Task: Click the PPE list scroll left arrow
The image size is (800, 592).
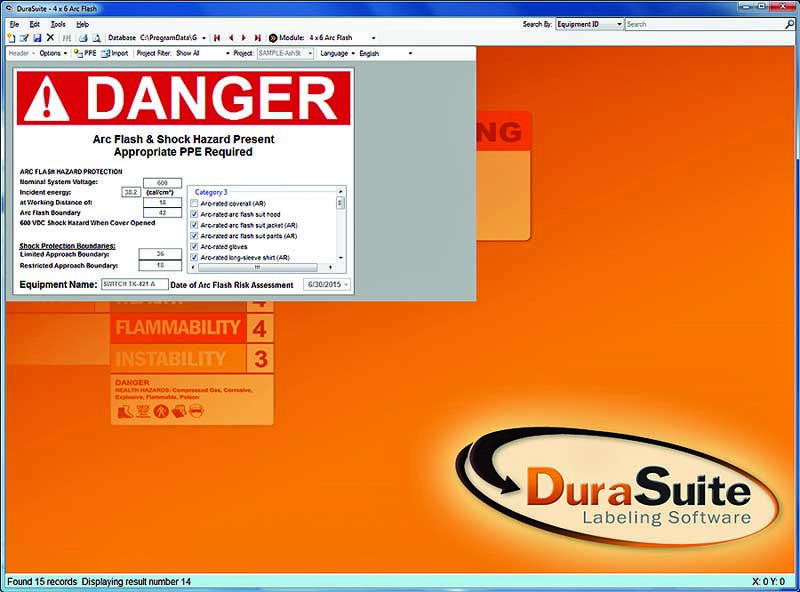Action: click(193, 267)
